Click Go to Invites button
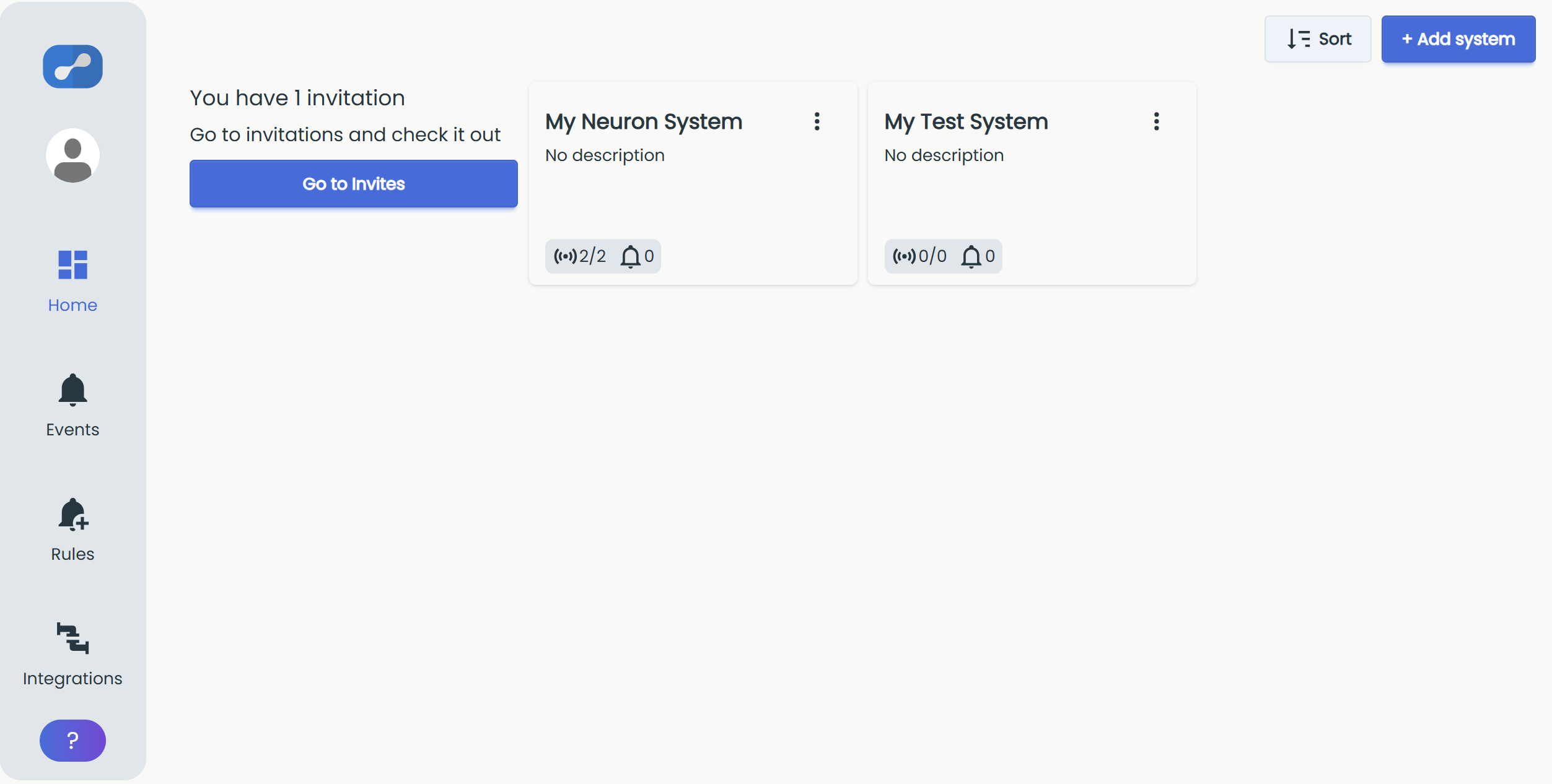The width and height of the screenshot is (1552, 784). pyautogui.click(x=354, y=184)
